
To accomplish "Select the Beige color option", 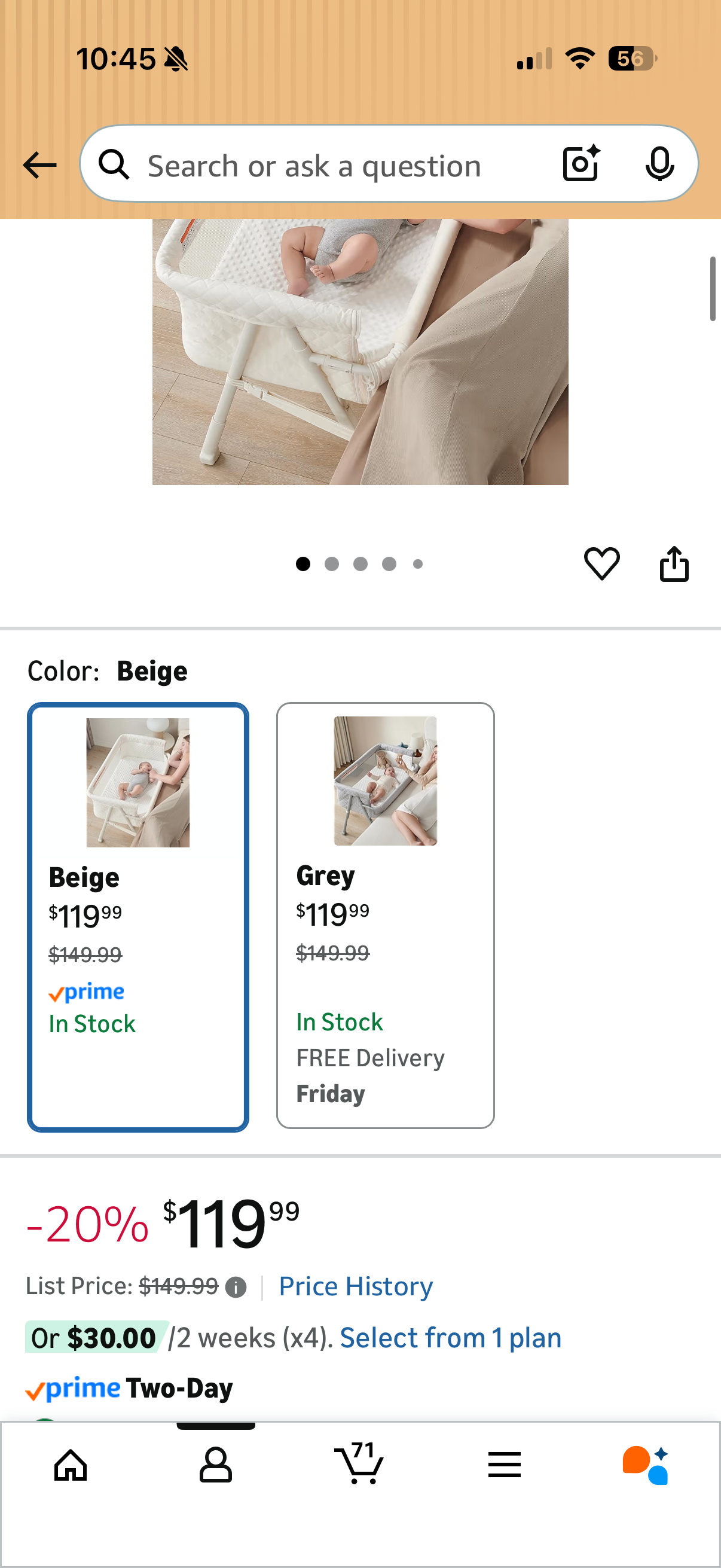I will pos(138,917).
